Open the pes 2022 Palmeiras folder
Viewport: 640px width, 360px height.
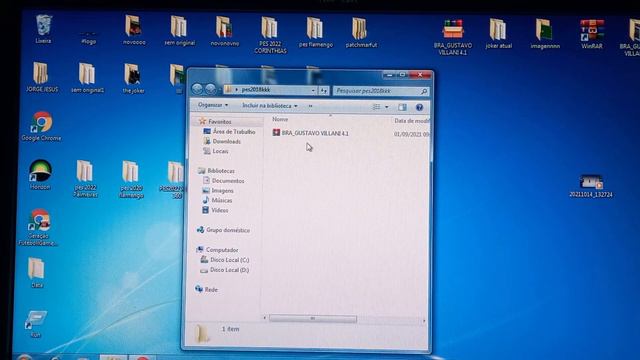[85, 179]
